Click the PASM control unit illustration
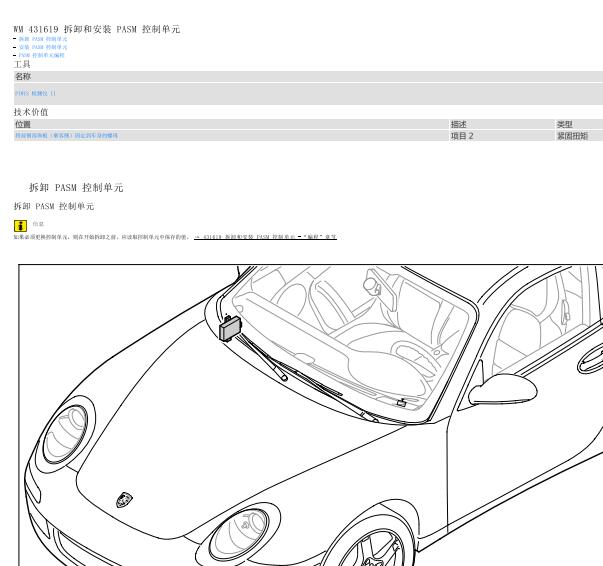The height and width of the screenshot is (566, 603). (230, 329)
